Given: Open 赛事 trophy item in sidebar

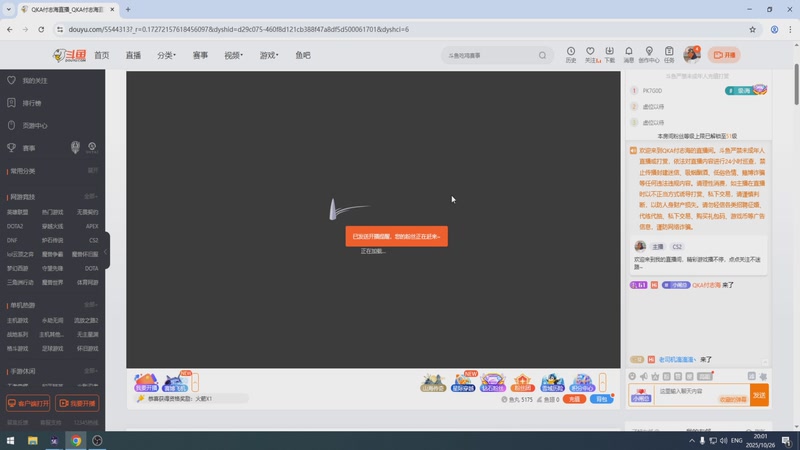Looking at the screenshot, I should 22,148.
